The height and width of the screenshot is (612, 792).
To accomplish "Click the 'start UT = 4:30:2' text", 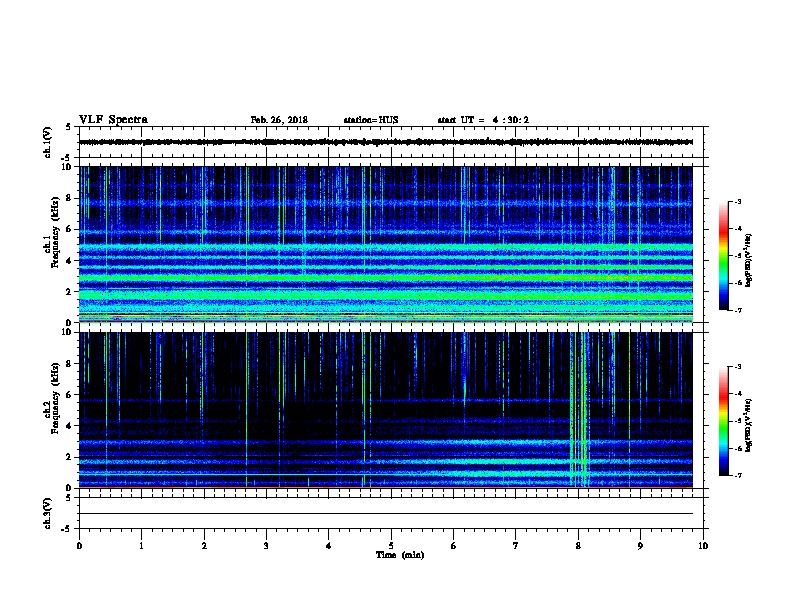I will tap(483, 120).
